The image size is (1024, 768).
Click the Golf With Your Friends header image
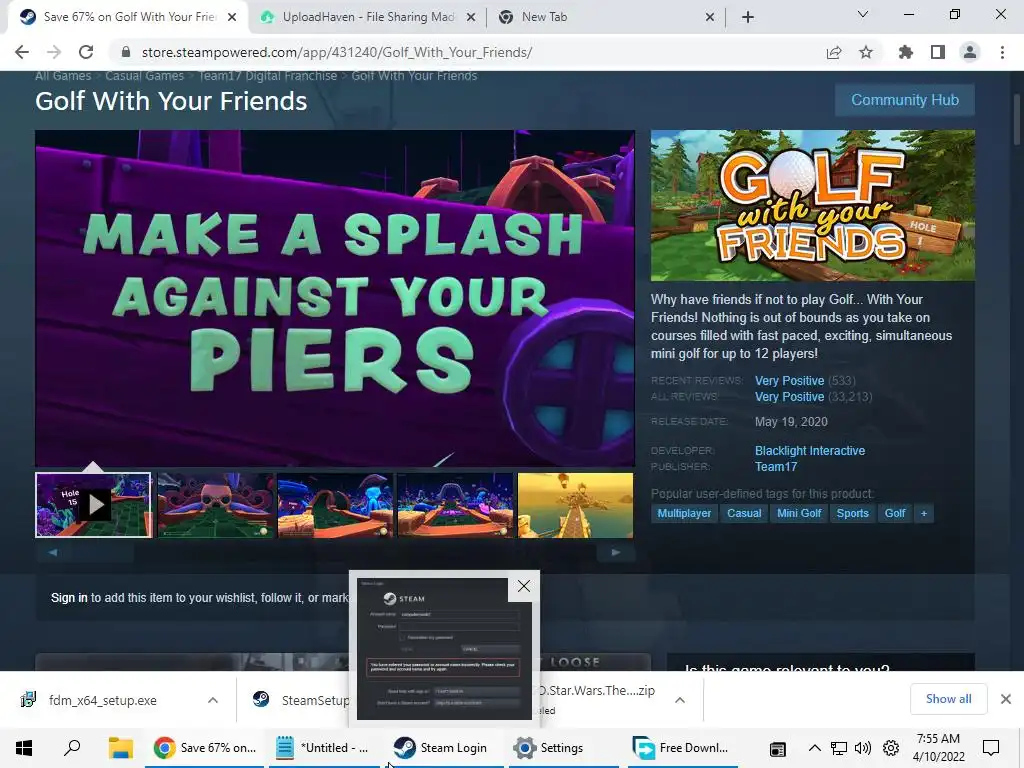click(812, 205)
